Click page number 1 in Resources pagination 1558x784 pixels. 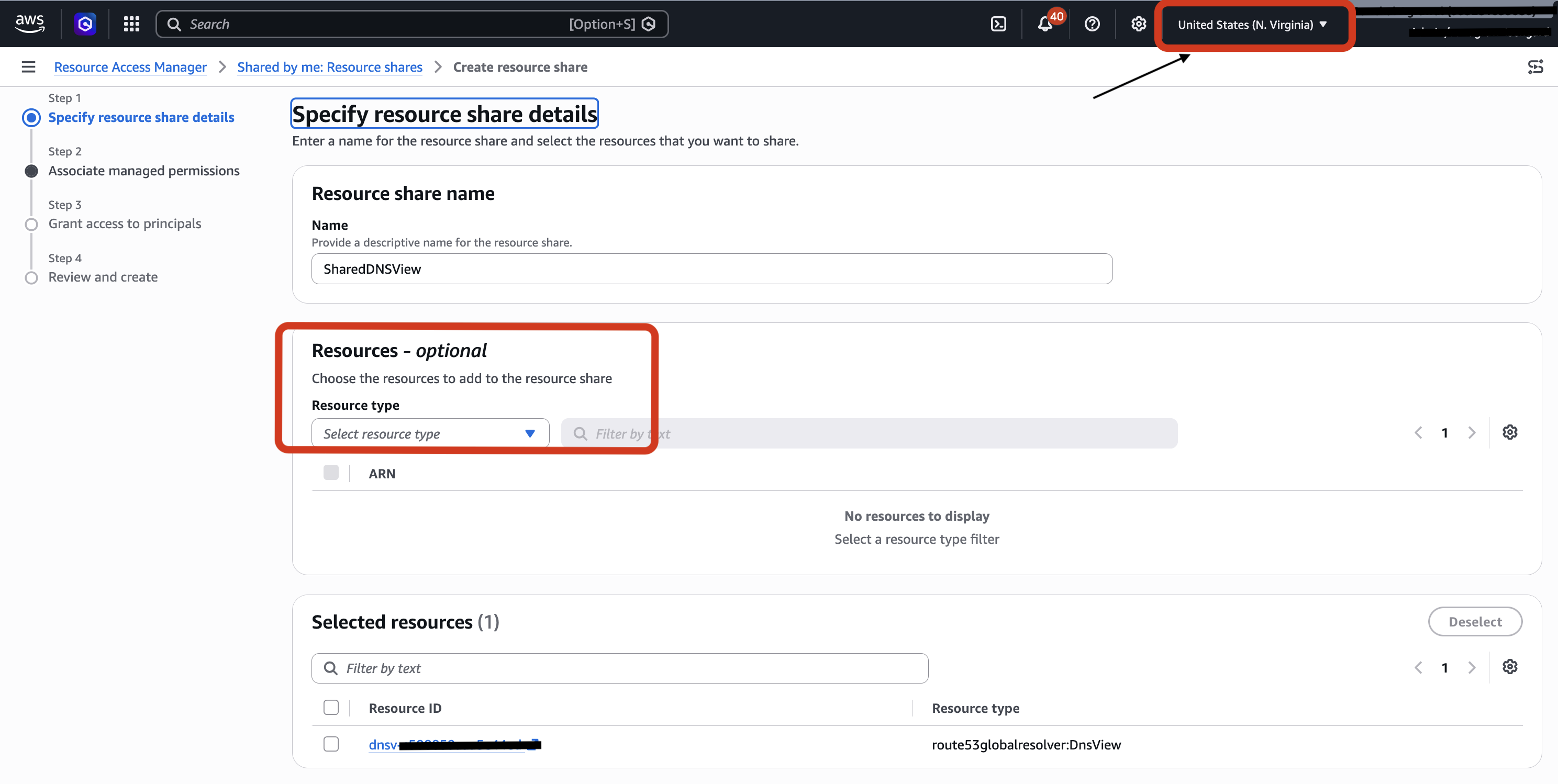tap(1444, 433)
